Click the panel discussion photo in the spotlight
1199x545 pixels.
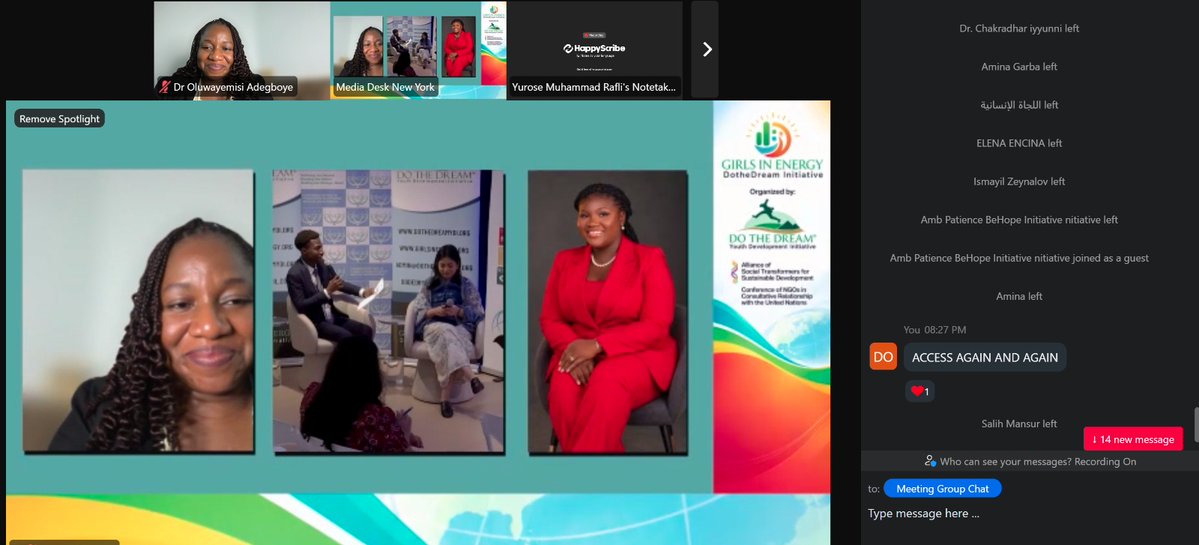(x=388, y=311)
